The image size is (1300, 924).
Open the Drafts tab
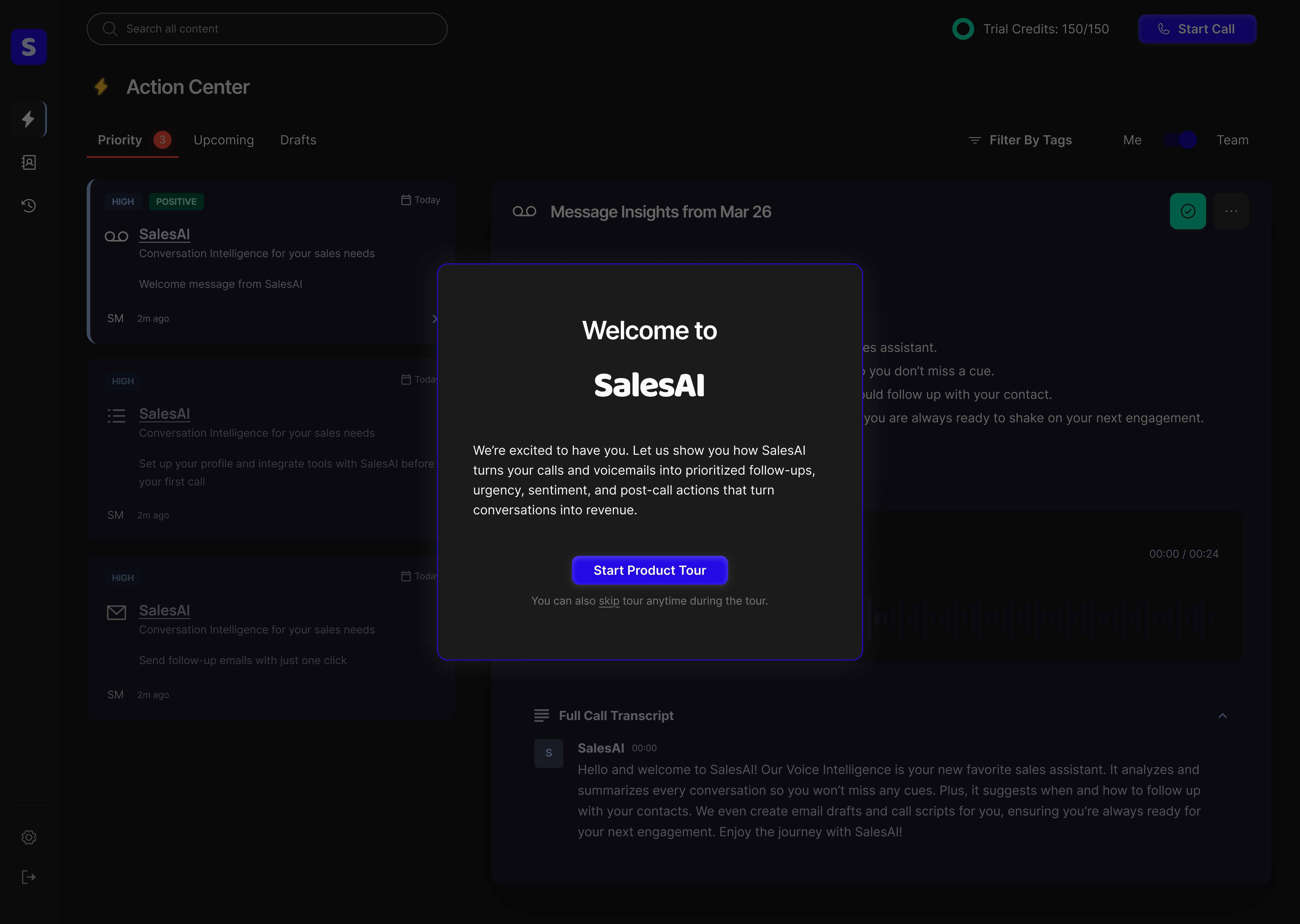coord(298,140)
